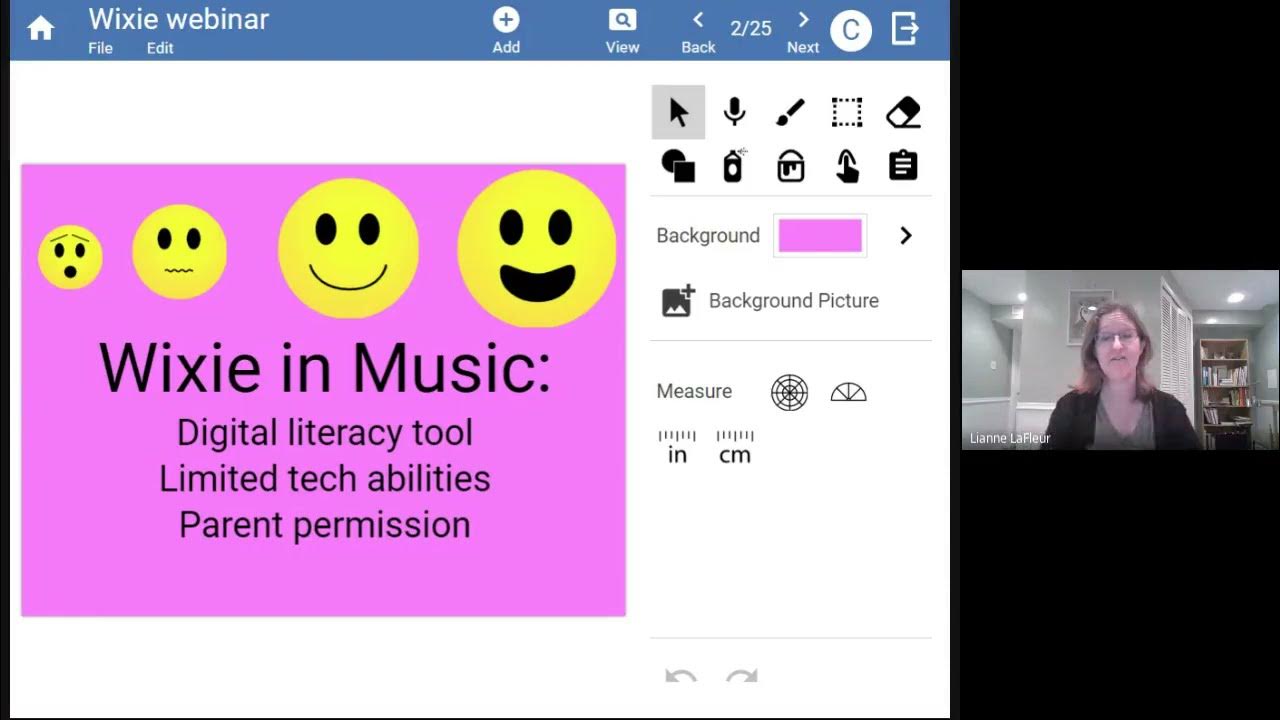Select the spray can tool
This screenshot has height=720, width=1280.
(734, 166)
